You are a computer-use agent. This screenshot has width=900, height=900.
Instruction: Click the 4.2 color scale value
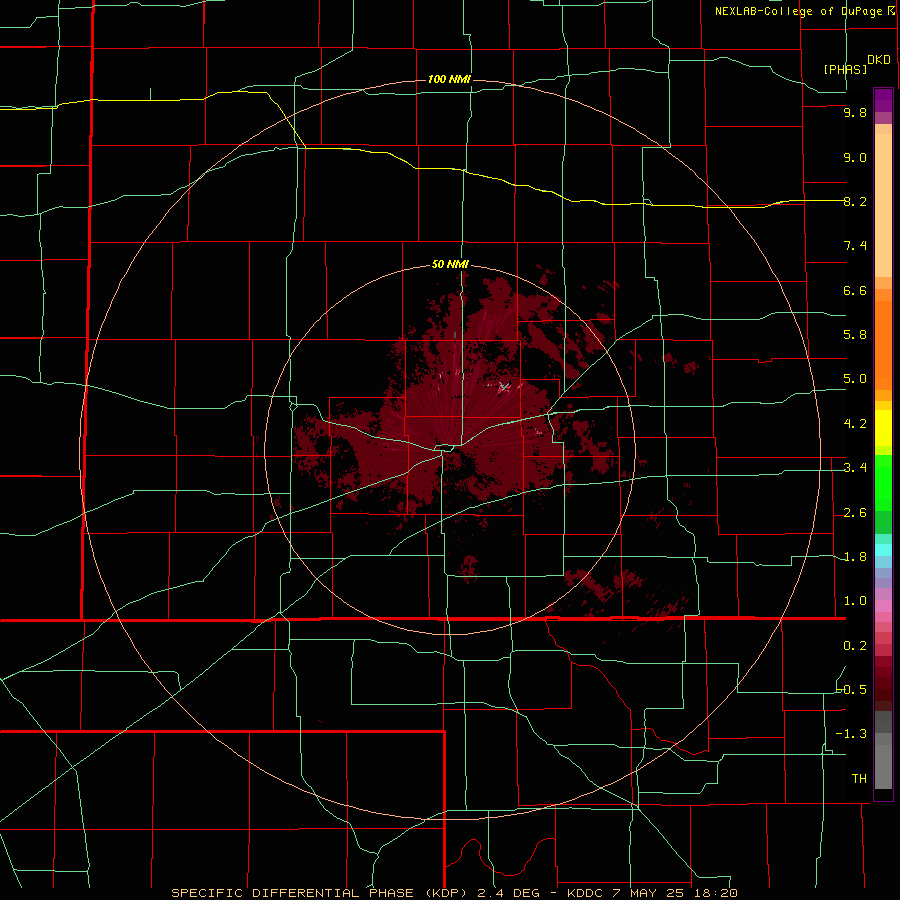coord(855,424)
